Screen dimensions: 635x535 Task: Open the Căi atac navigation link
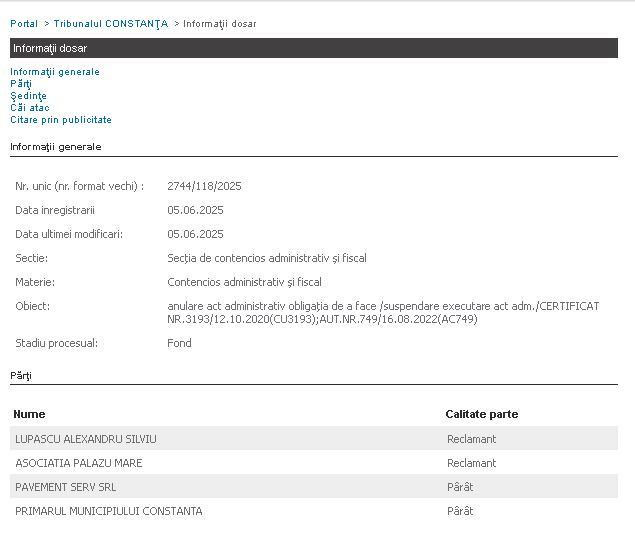tap(30, 108)
